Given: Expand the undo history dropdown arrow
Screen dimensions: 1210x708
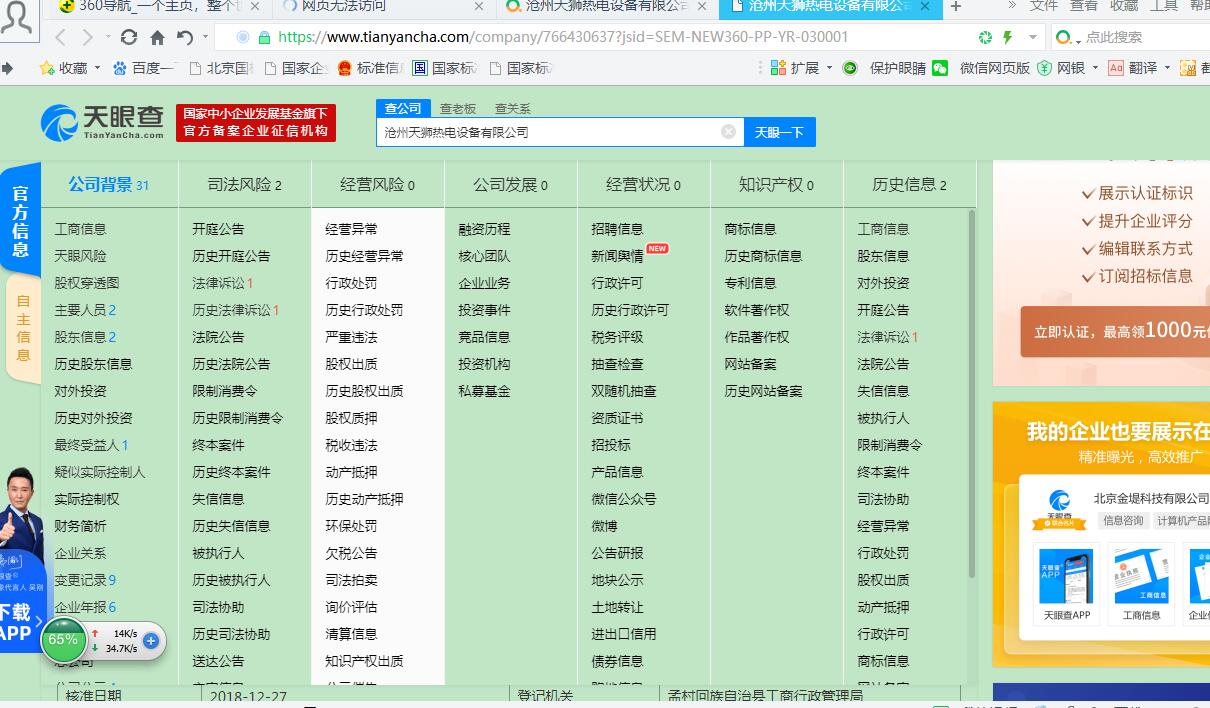Looking at the screenshot, I should pos(205,38).
